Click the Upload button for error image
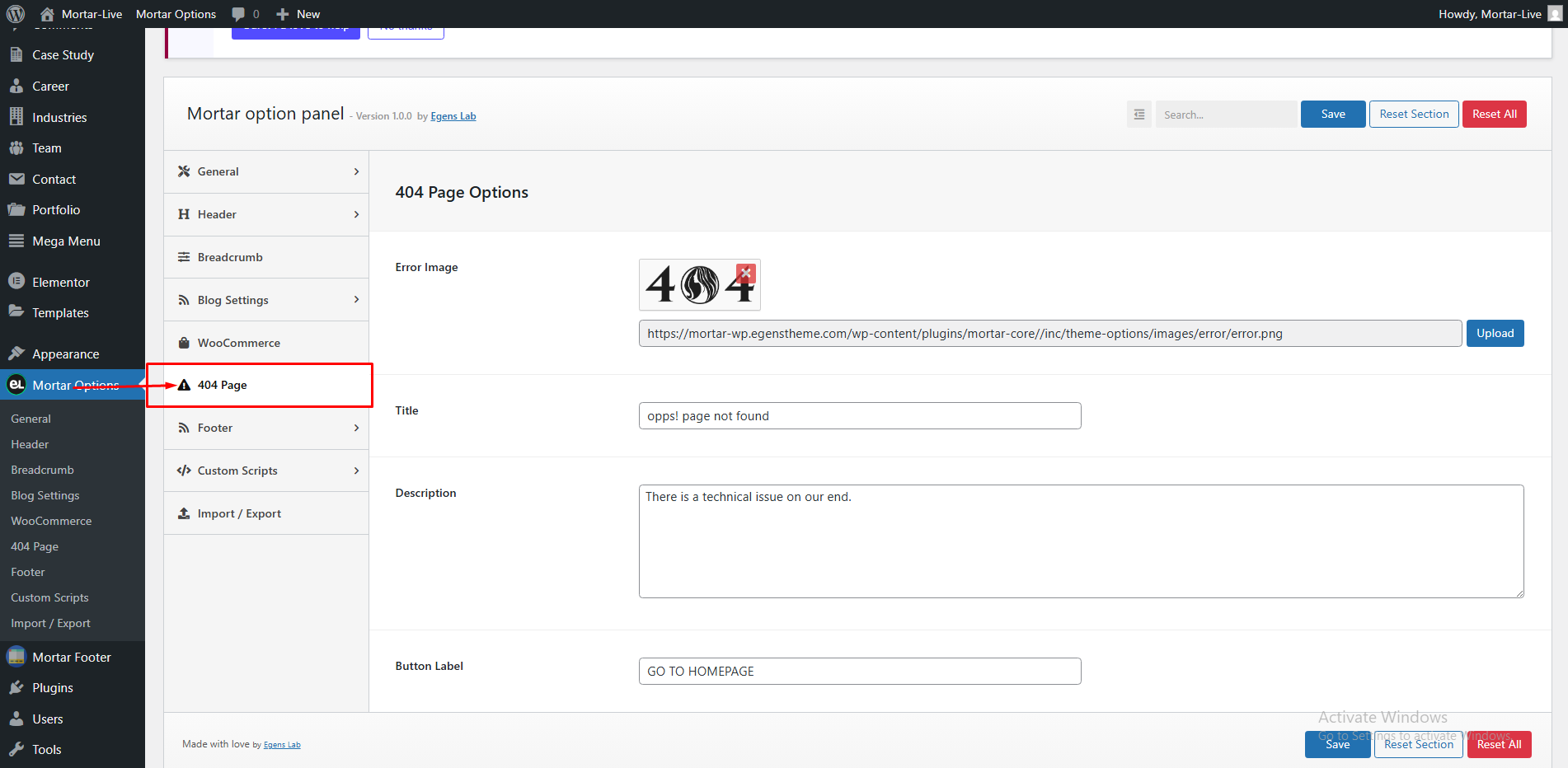Viewport: 1568px width, 768px height. pyautogui.click(x=1495, y=334)
